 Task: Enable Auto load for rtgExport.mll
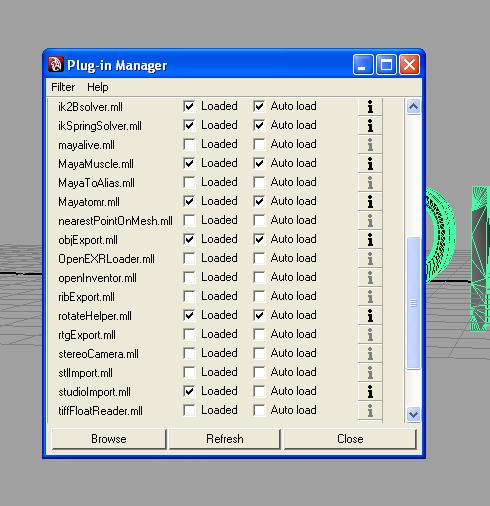click(x=259, y=334)
